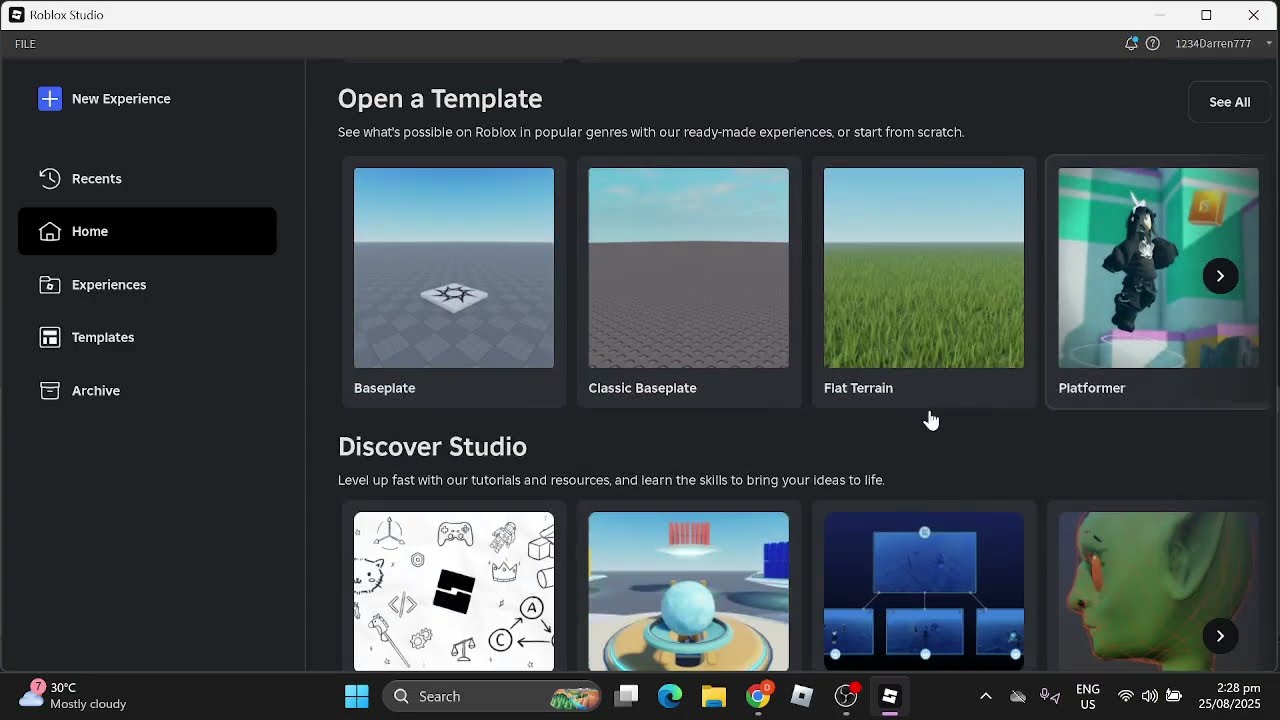The height and width of the screenshot is (720, 1280).
Task: Click the Platformer label
Action: point(1092,388)
